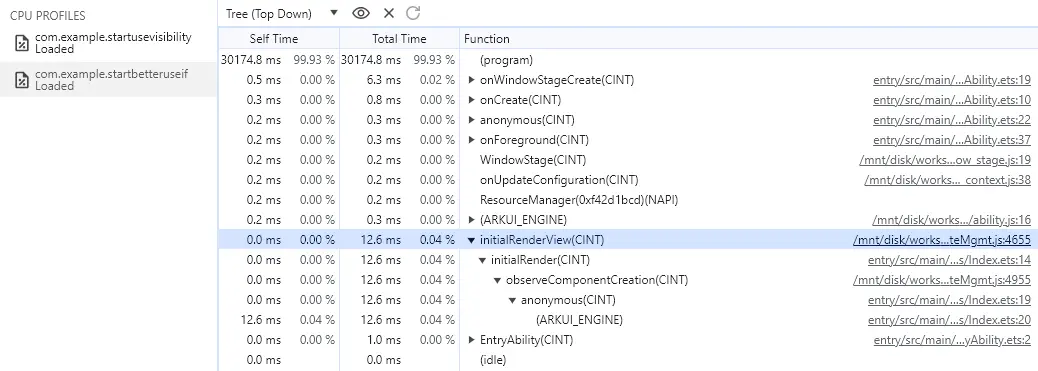Expand the EntryAbility(CINT) row
Viewport: 1038px width, 371px height.
click(471, 340)
